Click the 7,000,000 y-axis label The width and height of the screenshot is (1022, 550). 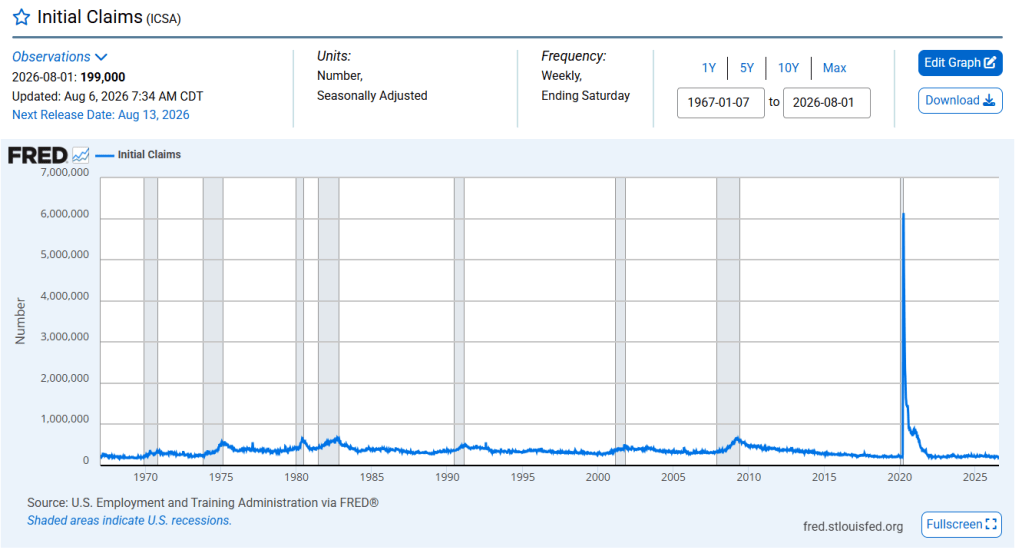coord(65,173)
